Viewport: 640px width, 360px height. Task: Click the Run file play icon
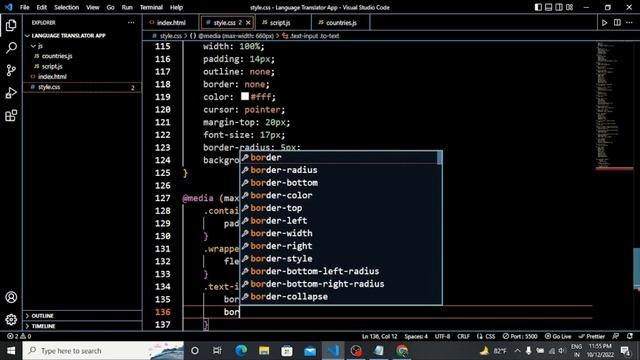604,23
